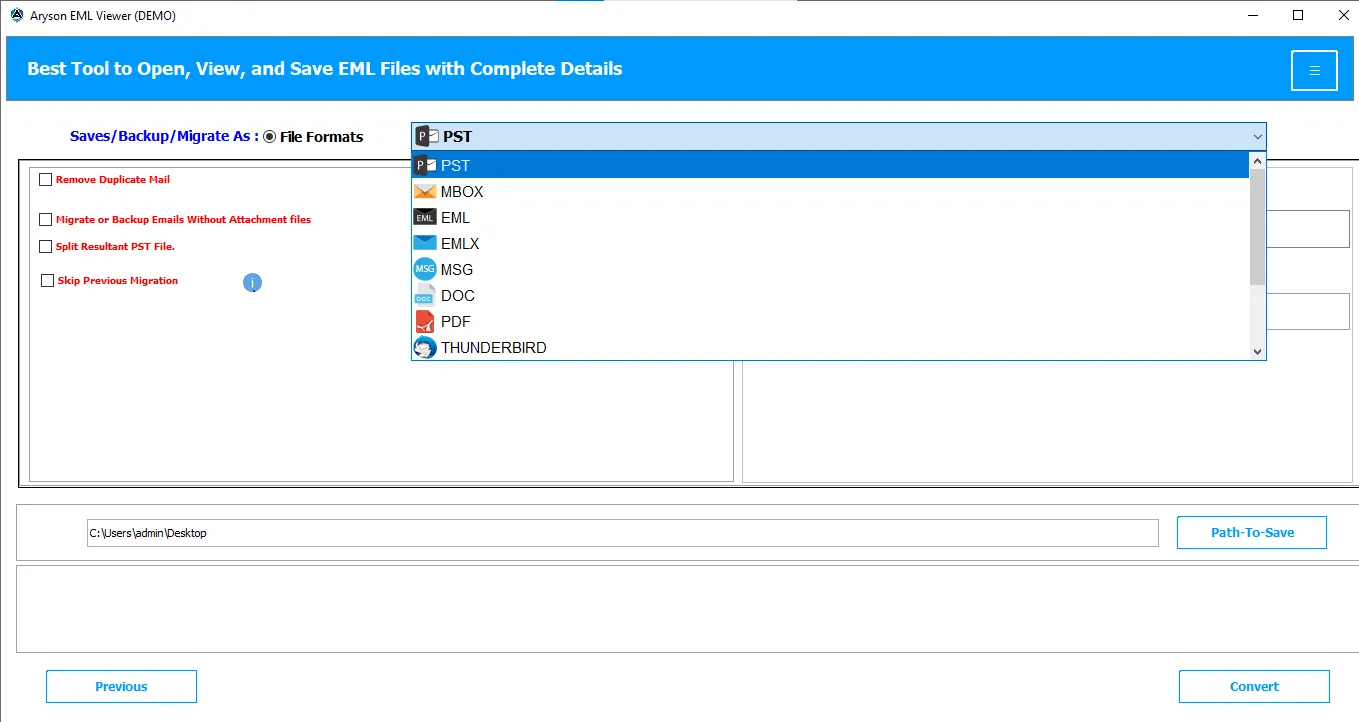Click the Path-To-Save button
This screenshot has width=1359, height=722.
(x=1251, y=533)
